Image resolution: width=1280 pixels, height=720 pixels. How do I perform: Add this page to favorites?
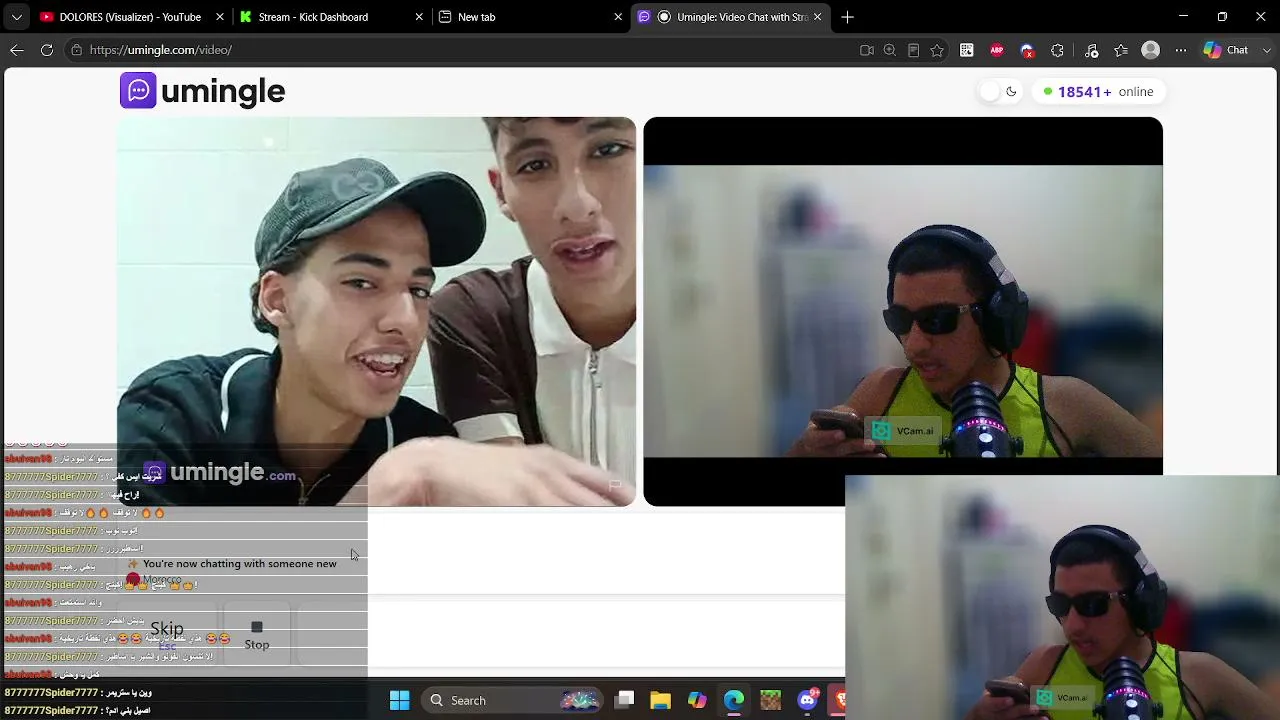point(937,50)
